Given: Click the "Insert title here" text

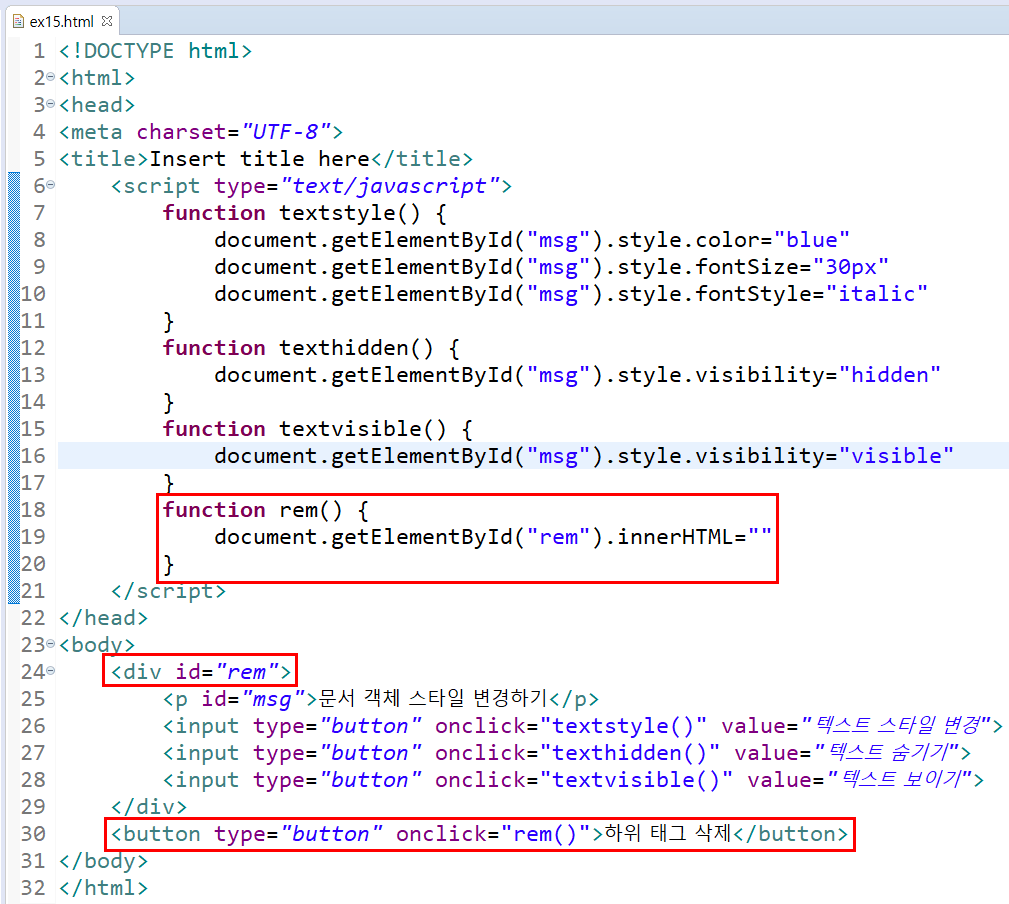Looking at the screenshot, I should (259, 159).
